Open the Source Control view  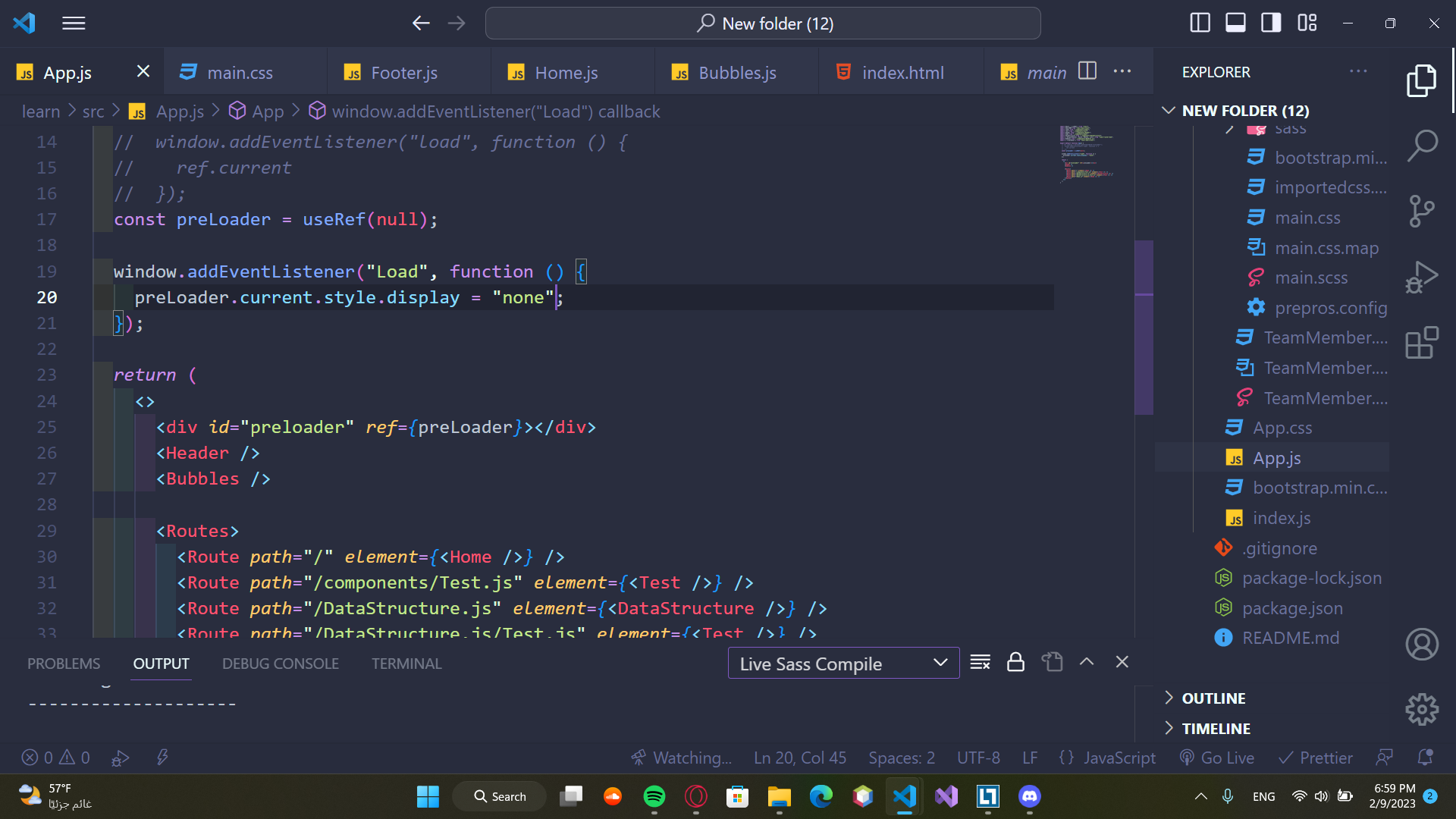pos(1422,211)
